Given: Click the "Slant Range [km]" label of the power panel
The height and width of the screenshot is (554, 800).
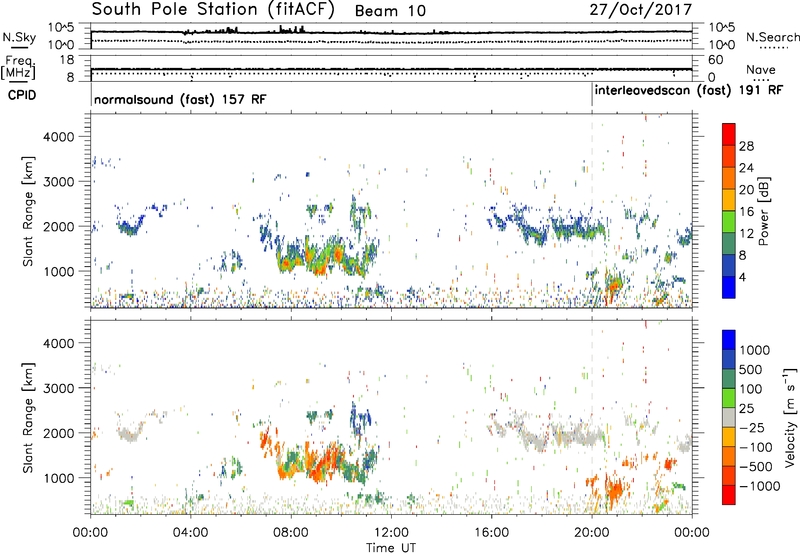Looking at the screenshot, I should click(28, 211).
